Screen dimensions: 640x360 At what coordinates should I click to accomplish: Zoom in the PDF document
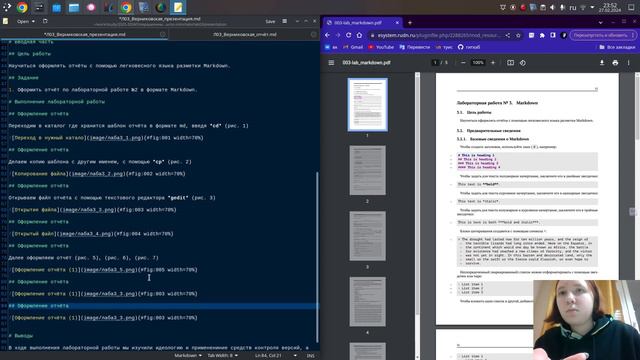[x=493, y=63]
